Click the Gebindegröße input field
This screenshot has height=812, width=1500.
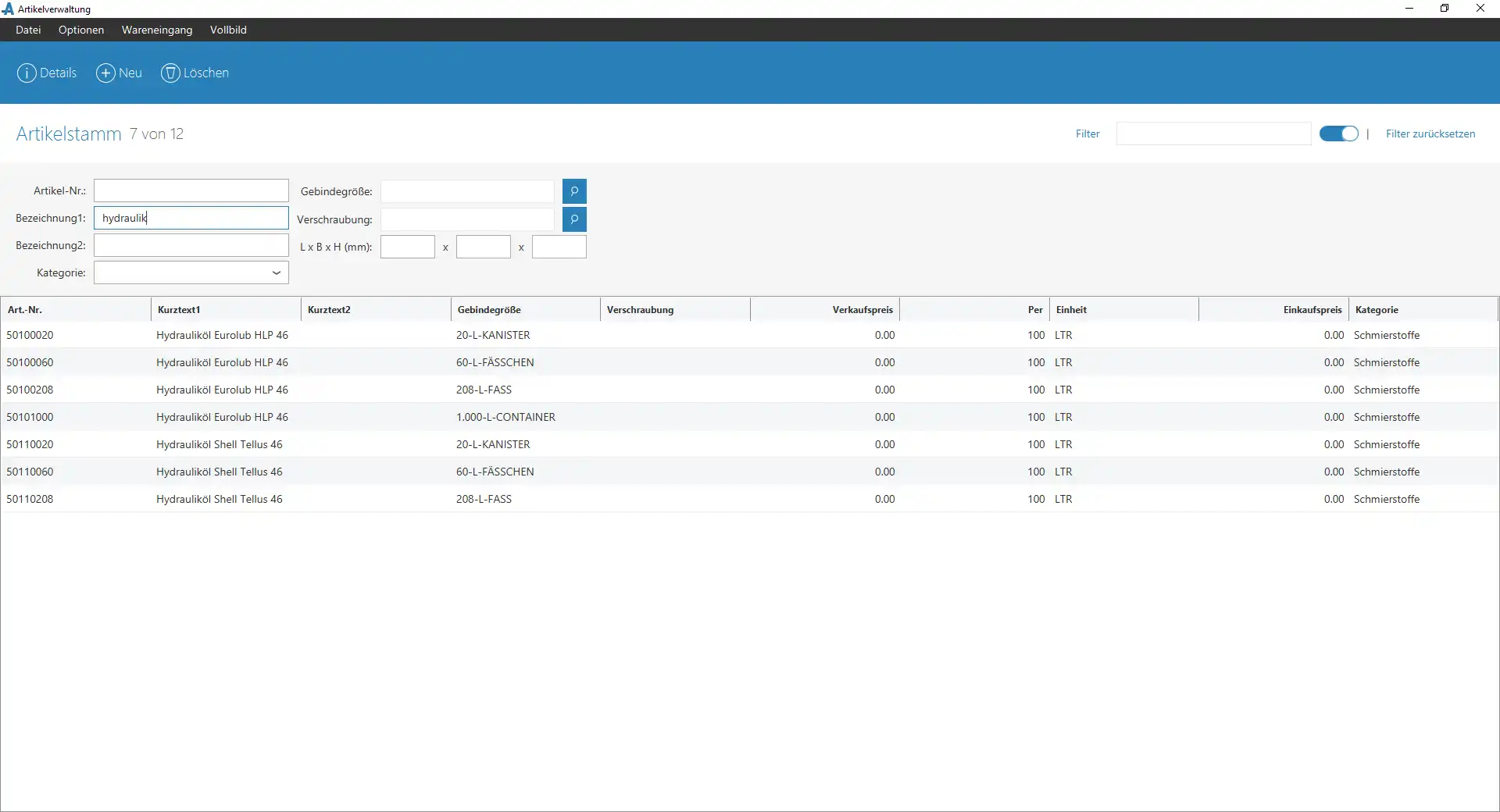pyautogui.click(x=467, y=191)
